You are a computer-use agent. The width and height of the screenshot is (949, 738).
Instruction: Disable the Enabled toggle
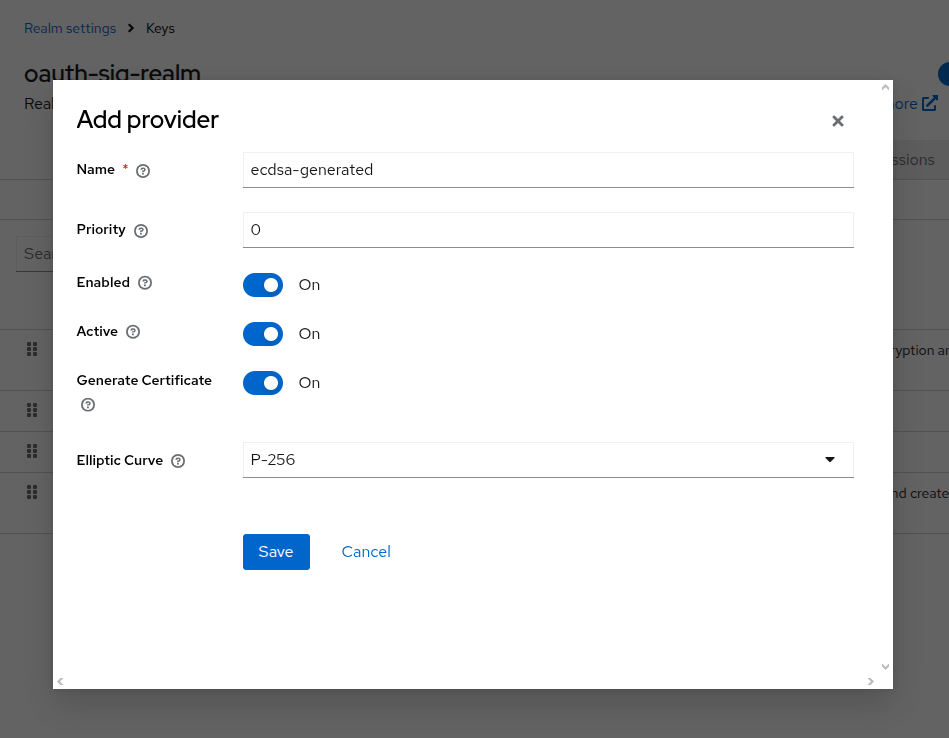pyautogui.click(x=262, y=285)
